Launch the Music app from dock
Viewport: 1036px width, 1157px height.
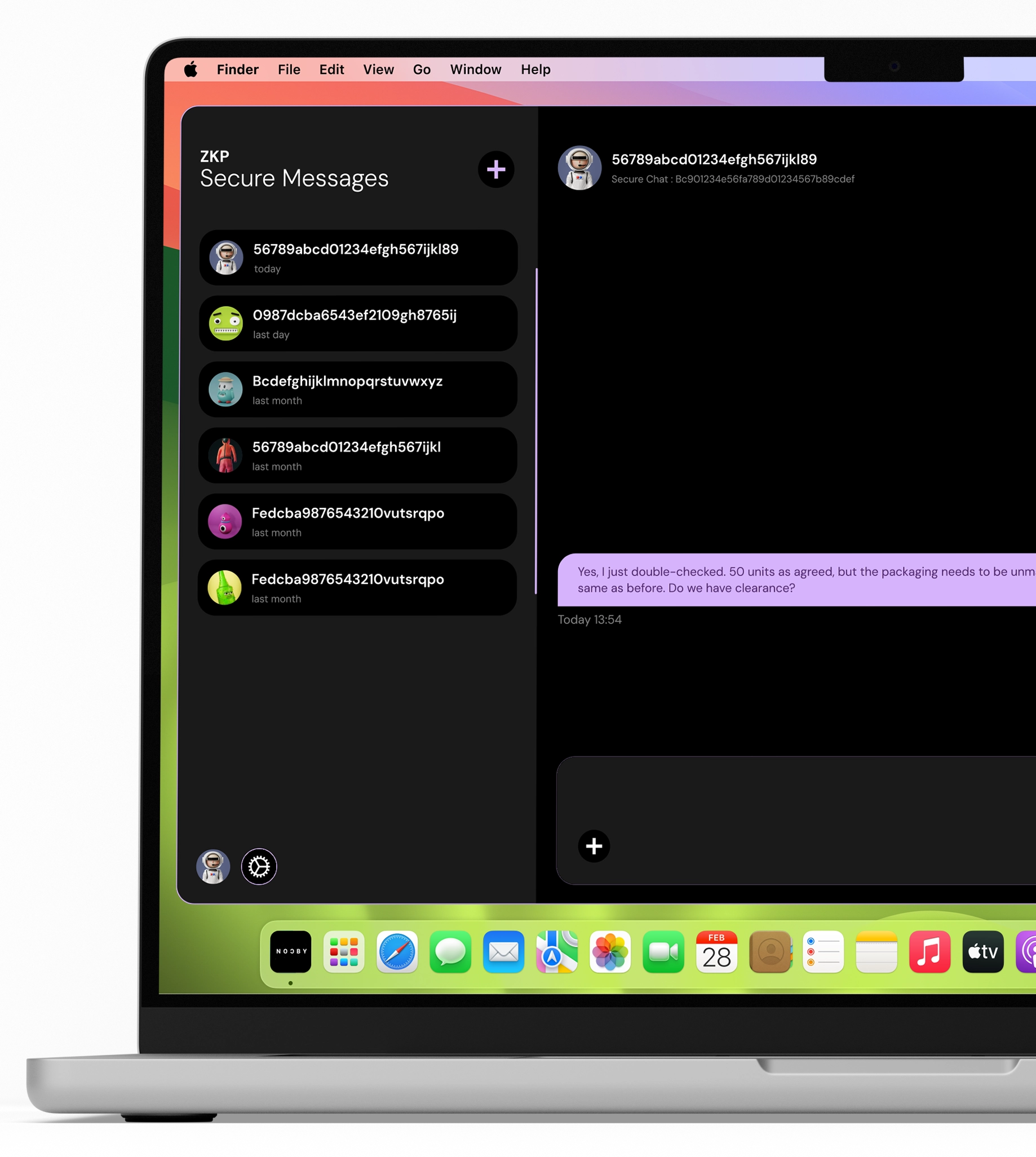[929, 952]
